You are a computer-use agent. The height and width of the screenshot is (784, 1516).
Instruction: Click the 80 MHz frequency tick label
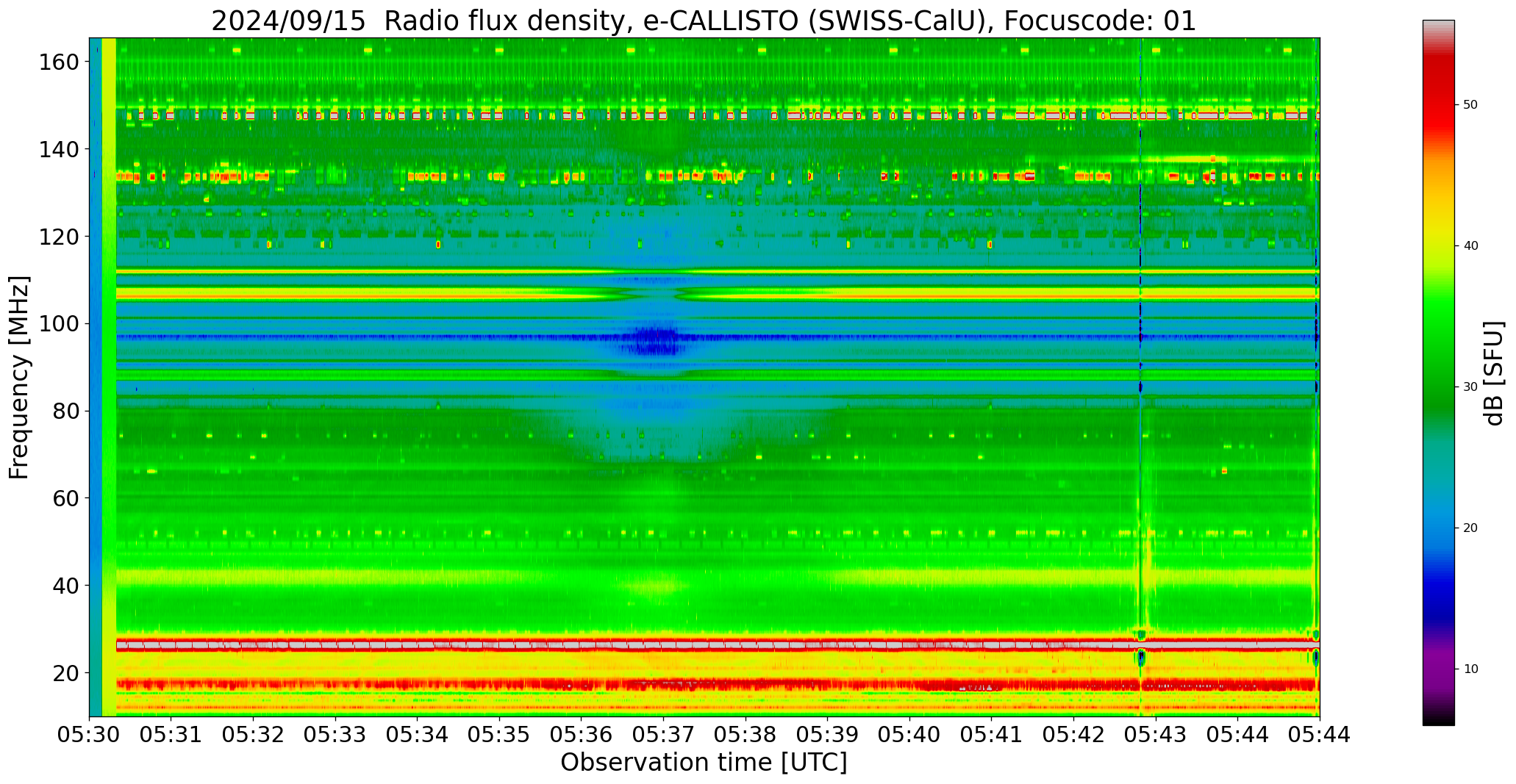click(x=67, y=411)
